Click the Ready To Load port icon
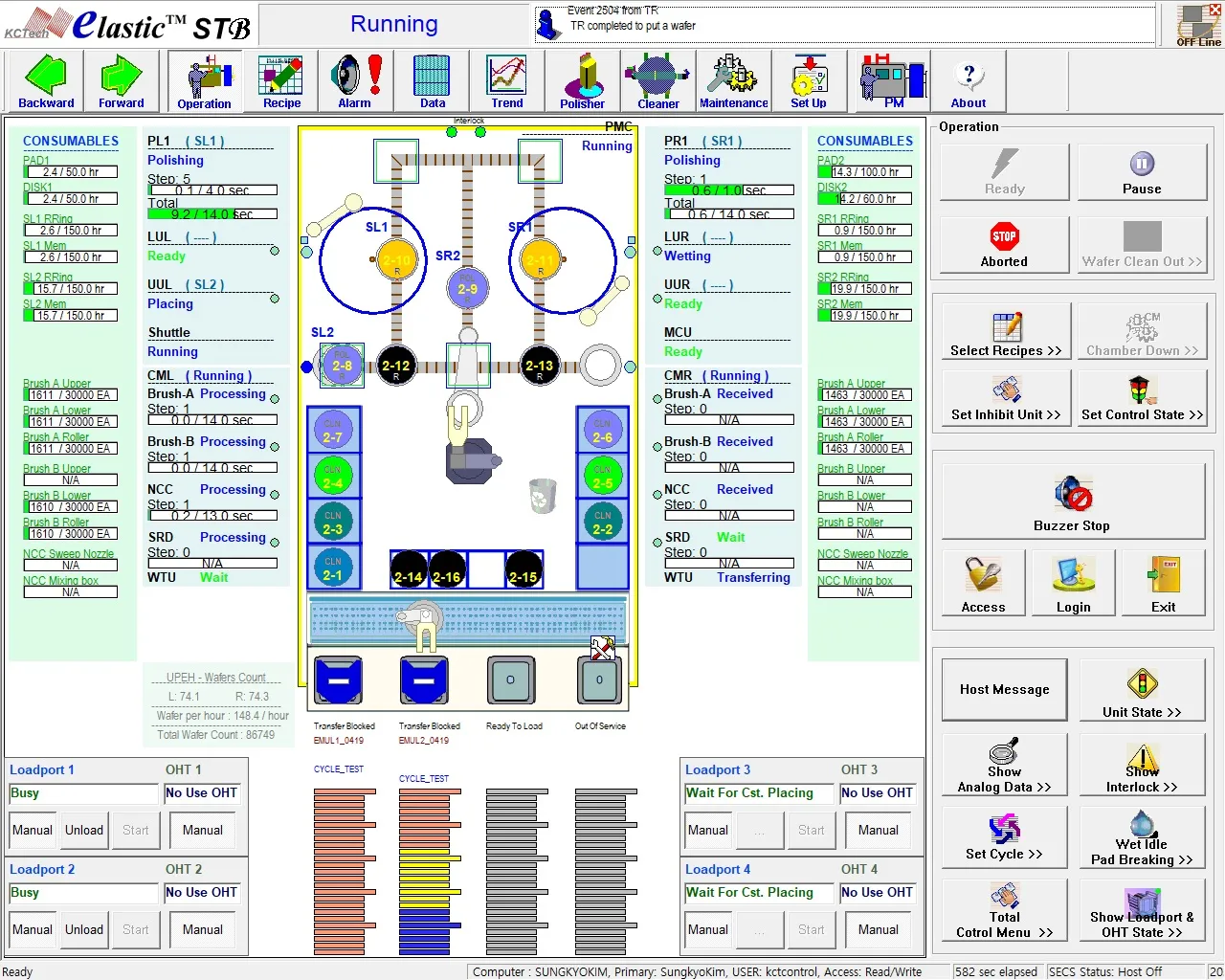1225x980 pixels. coord(510,679)
